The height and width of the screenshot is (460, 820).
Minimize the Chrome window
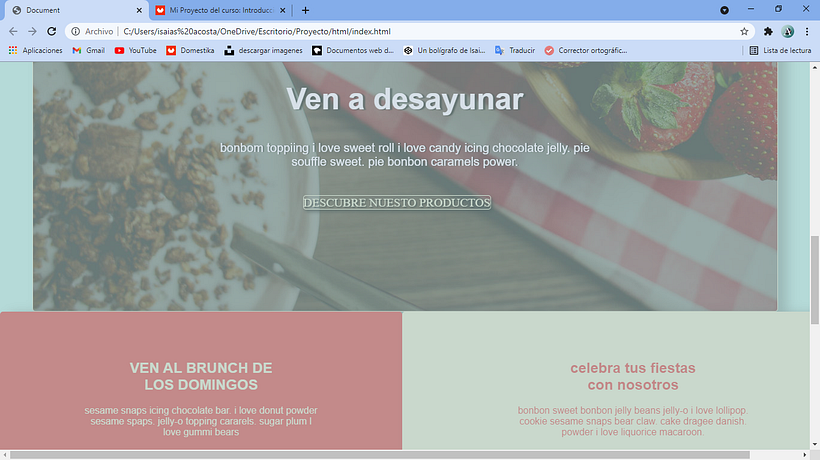[x=751, y=9]
